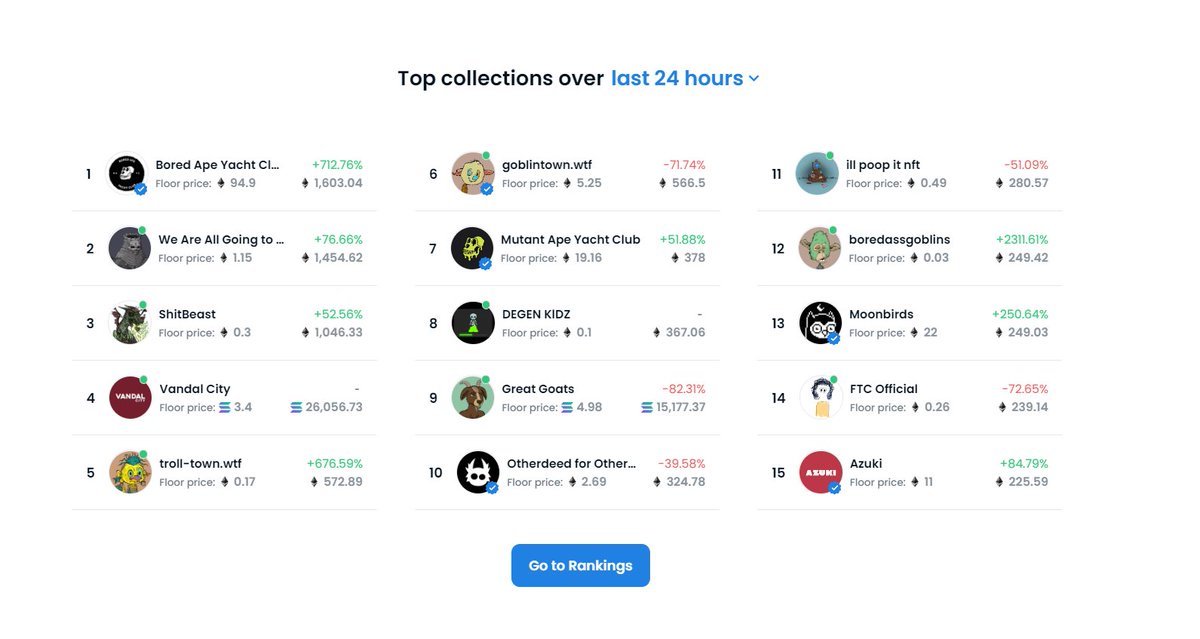Click the +712.76% change value

click(x=337, y=165)
